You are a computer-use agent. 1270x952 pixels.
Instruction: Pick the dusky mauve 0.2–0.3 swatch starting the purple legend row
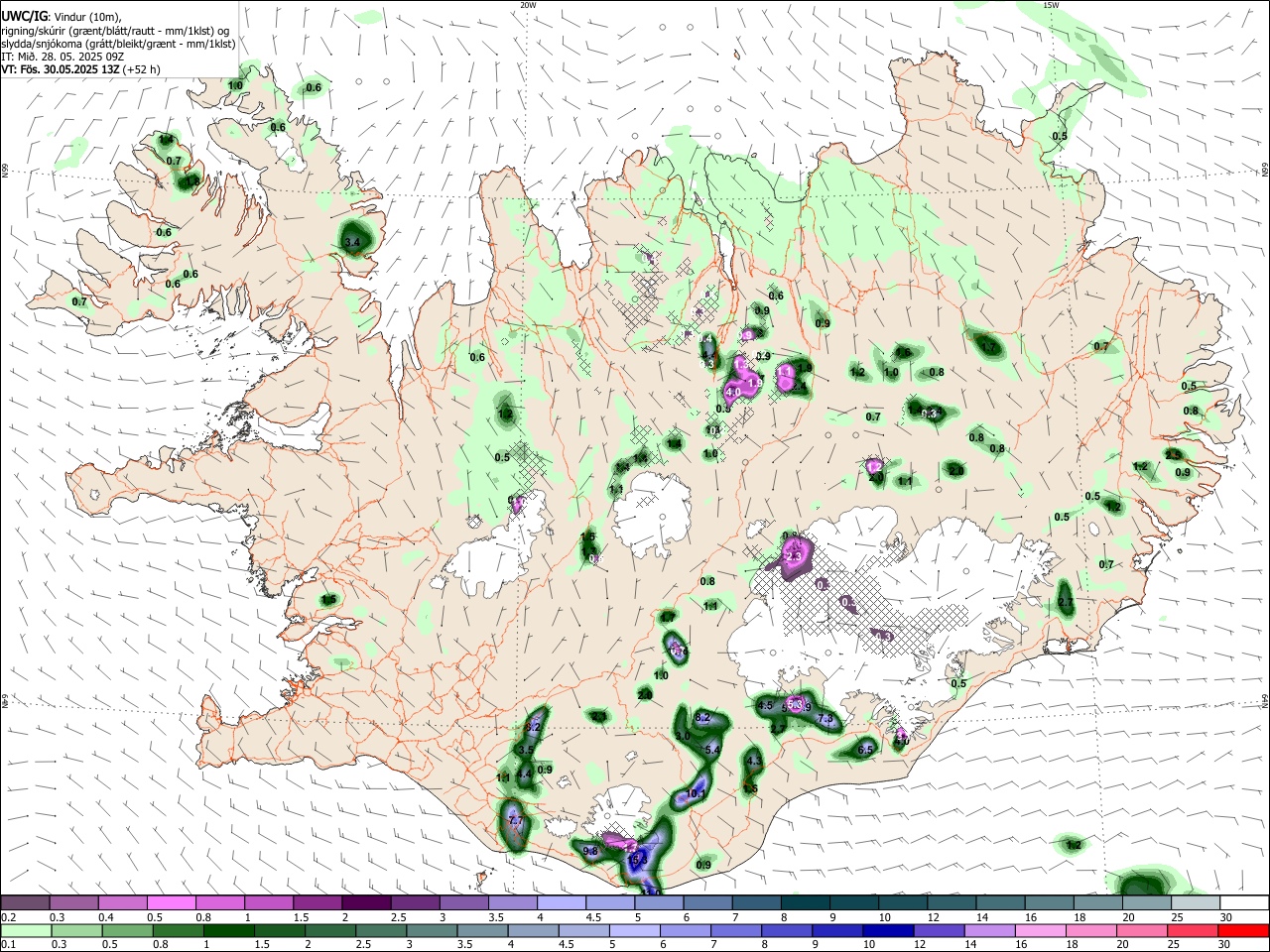point(25,902)
